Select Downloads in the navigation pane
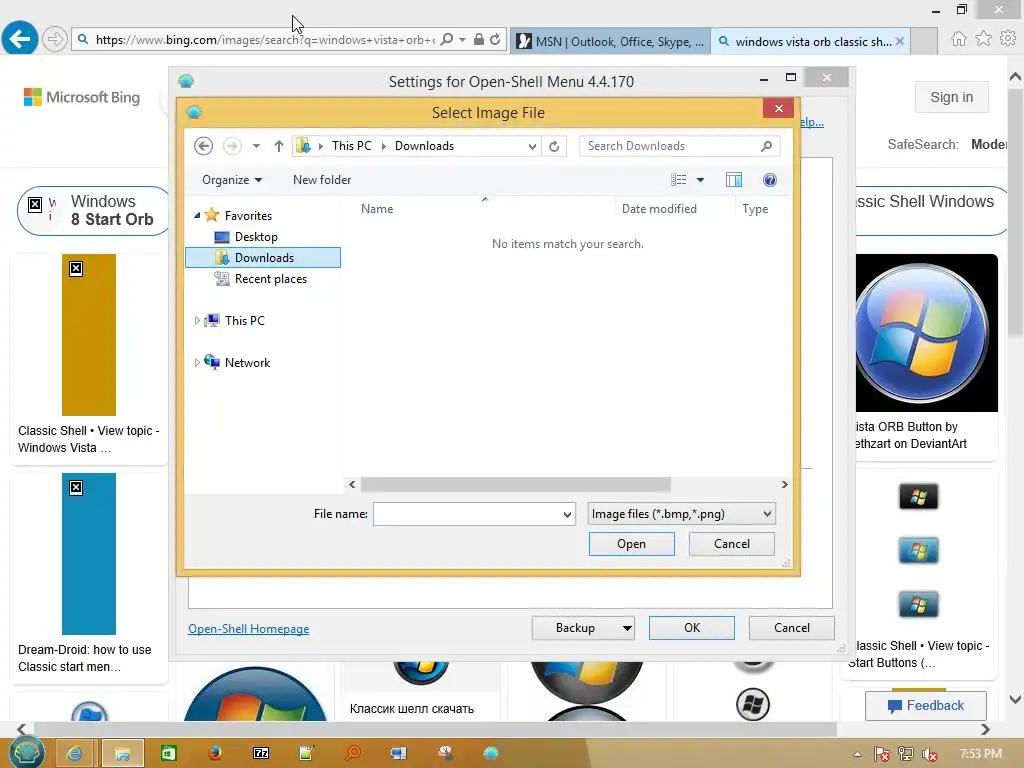The image size is (1024, 768). click(263, 257)
